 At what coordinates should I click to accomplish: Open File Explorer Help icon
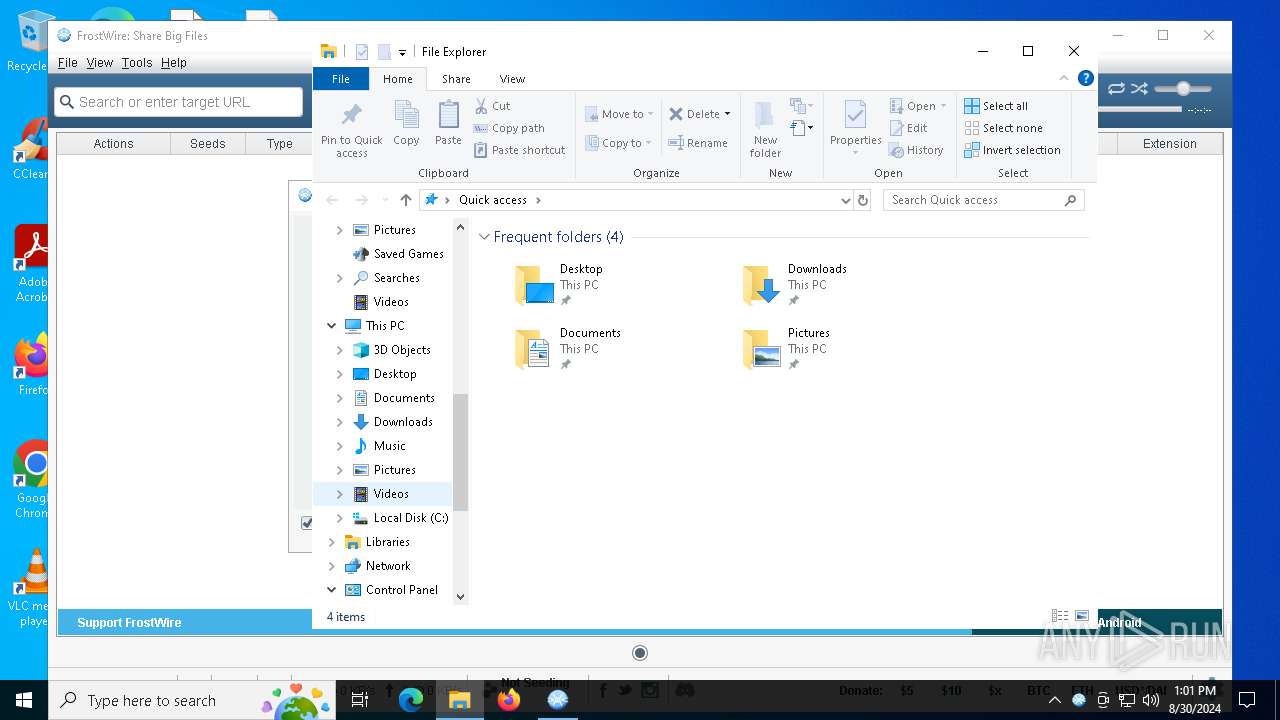click(1085, 78)
